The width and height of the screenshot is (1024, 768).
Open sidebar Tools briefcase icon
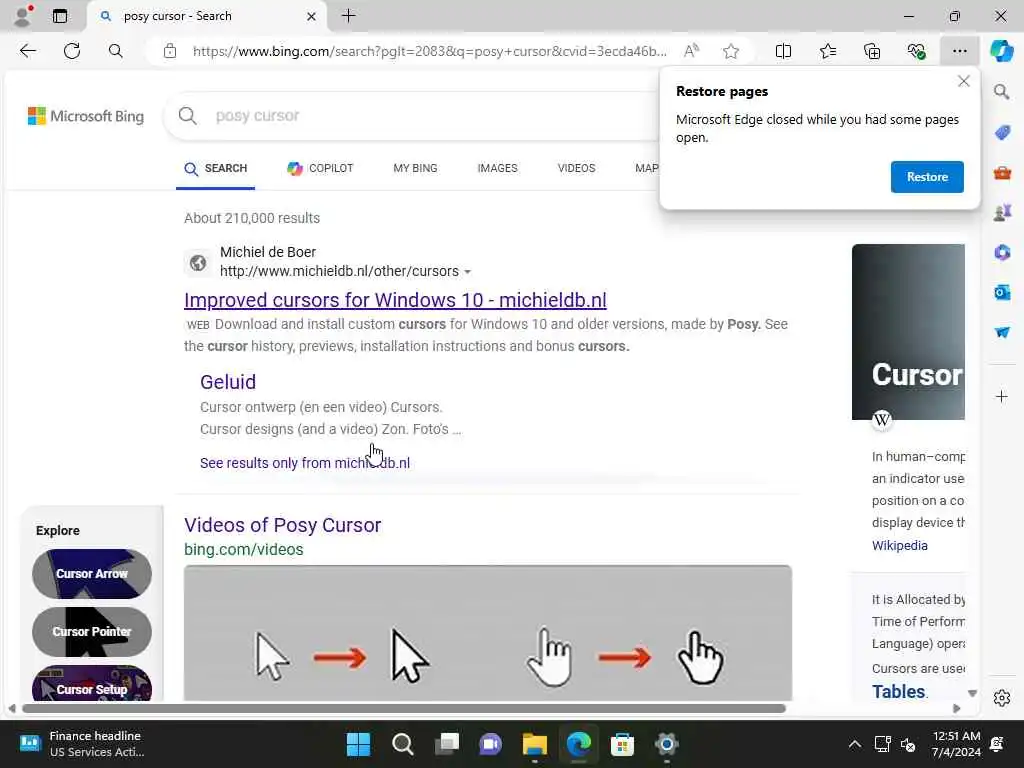click(1002, 173)
